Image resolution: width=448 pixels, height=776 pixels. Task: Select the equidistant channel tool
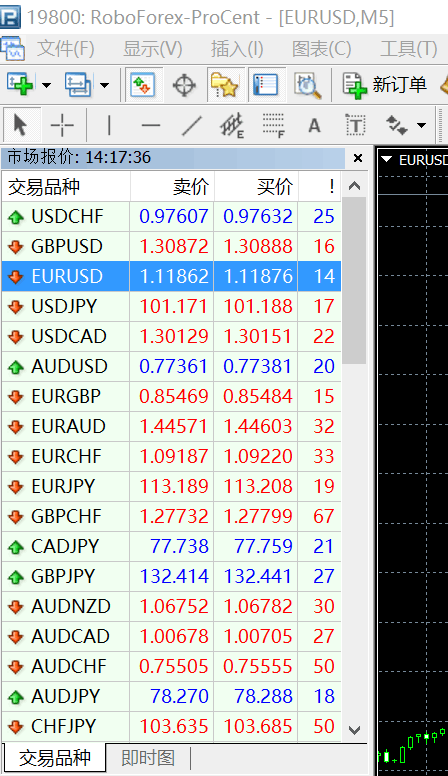(232, 125)
